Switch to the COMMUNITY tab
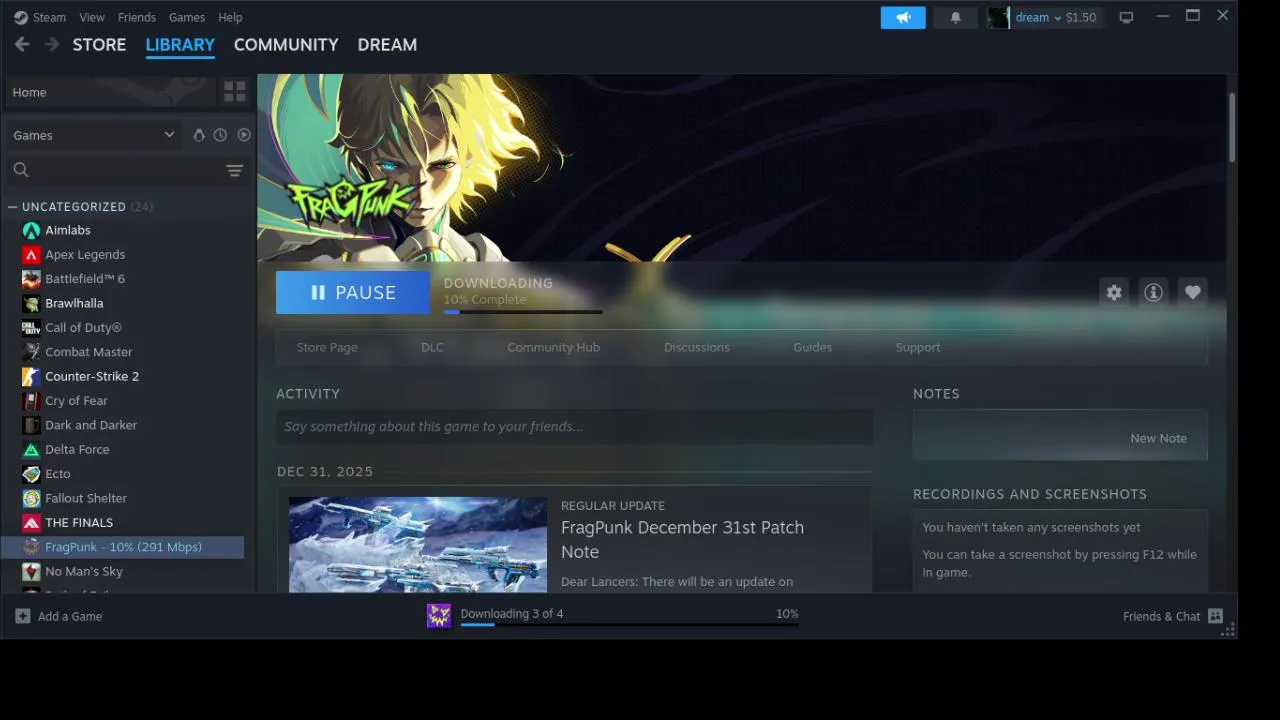Viewport: 1280px width, 720px height. pos(286,44)
